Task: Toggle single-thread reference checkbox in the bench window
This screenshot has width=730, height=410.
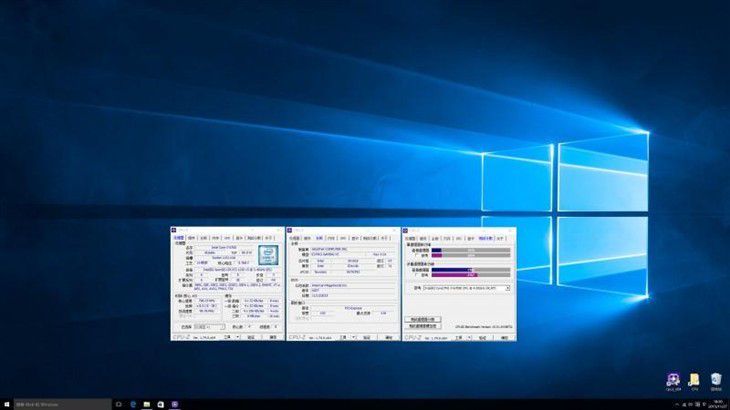Action: 416,255
